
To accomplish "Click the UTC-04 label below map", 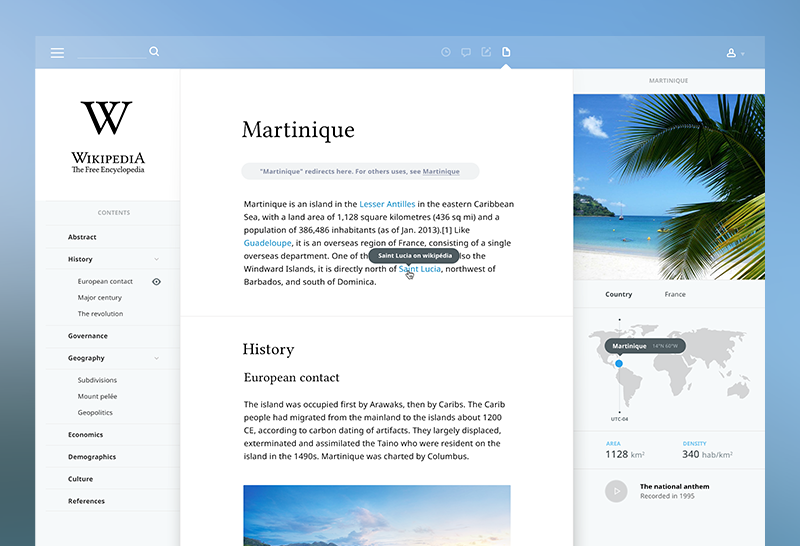I will 619,419.
